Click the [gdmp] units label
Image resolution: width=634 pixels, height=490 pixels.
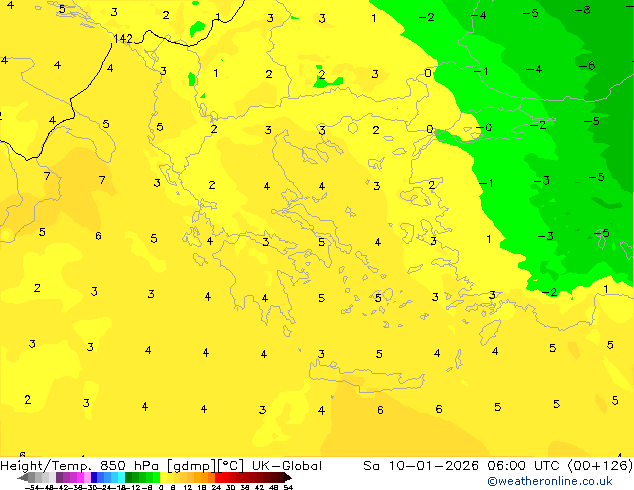point(191,466)
